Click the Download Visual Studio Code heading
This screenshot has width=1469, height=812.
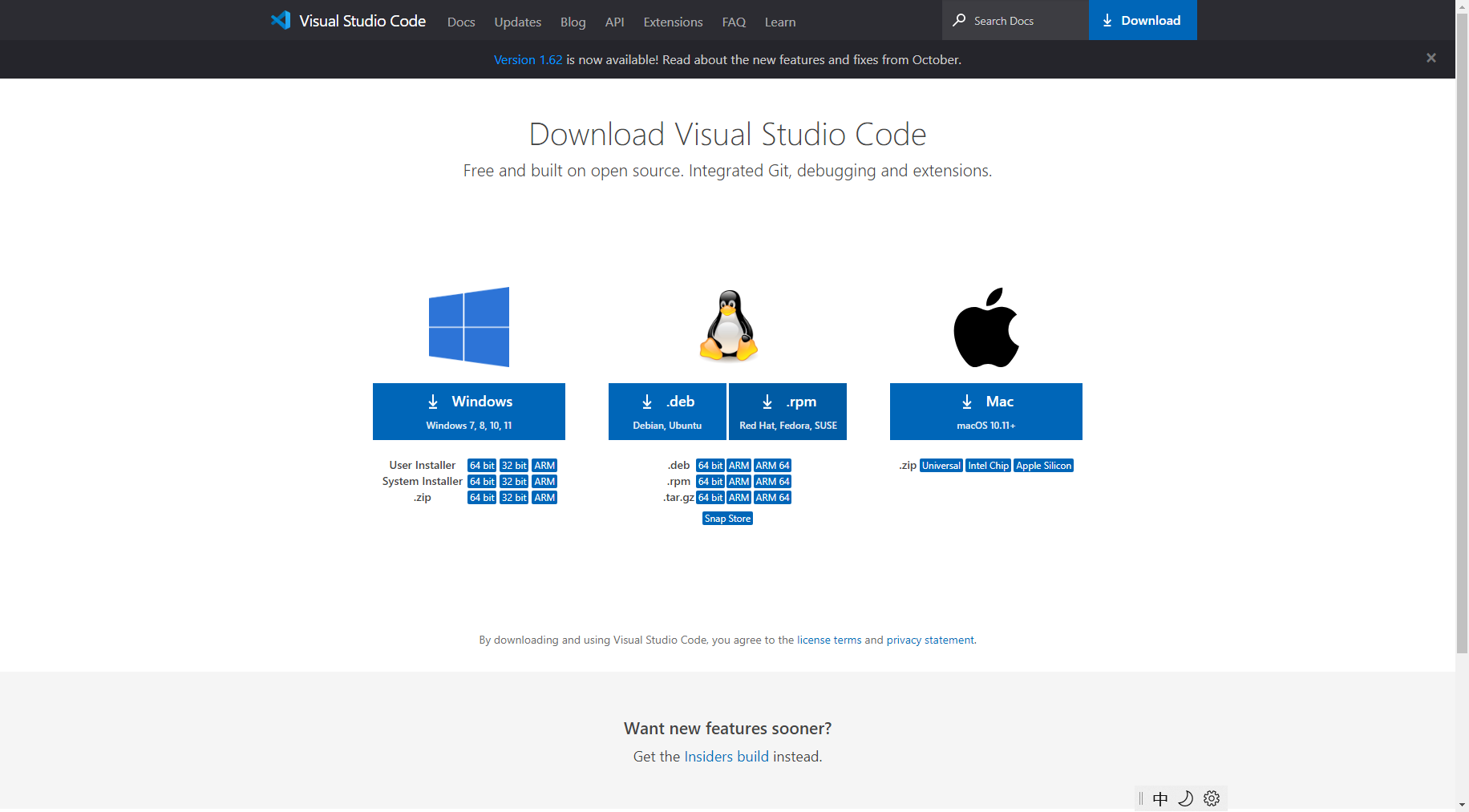coord(727,134)
